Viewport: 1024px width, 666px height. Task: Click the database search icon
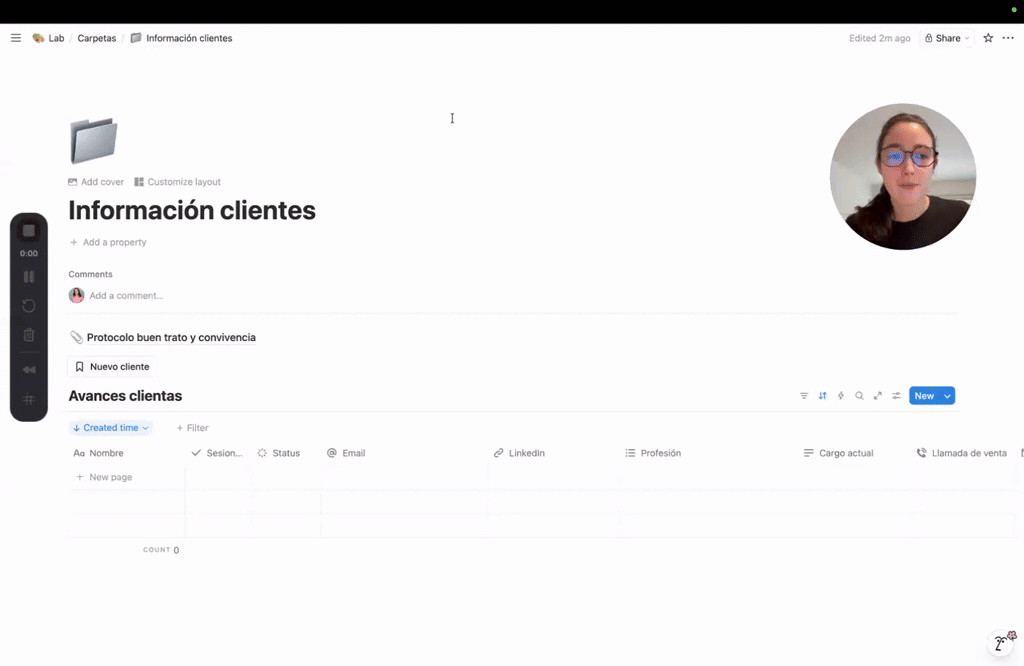[859, 396]
